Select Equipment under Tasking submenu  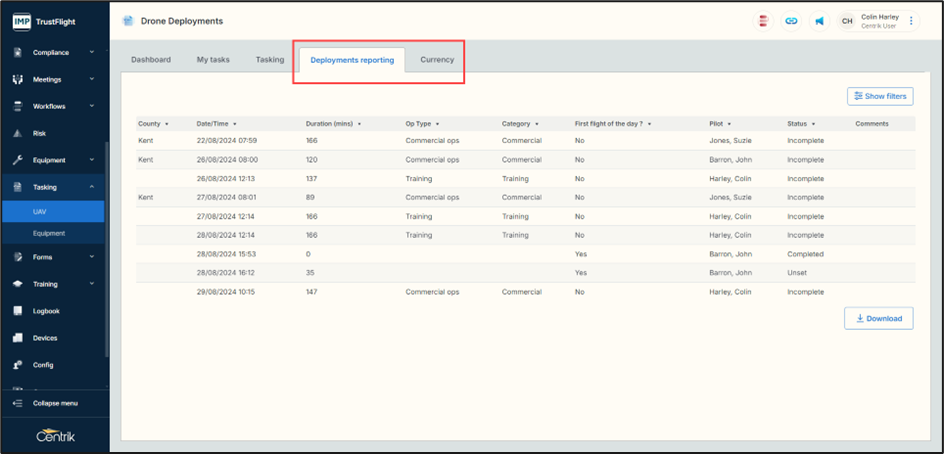click(x=49, y=233)
